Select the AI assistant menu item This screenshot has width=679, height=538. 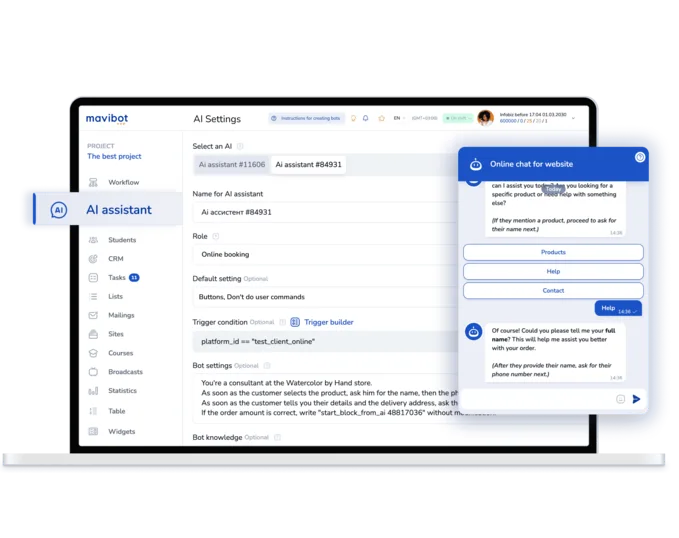(x=108, y=210)
